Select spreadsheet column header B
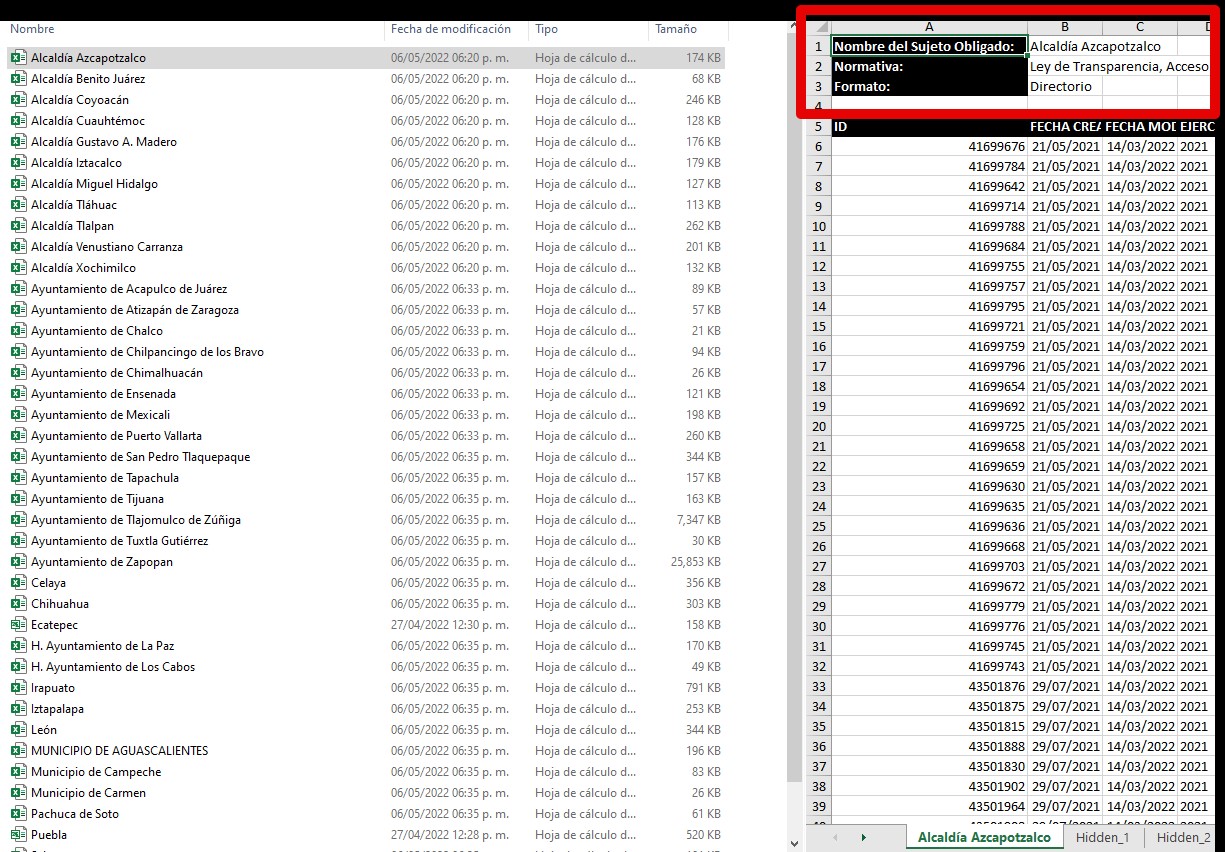The height and width of the screenshot is (852, 1225). point(1065,27)
